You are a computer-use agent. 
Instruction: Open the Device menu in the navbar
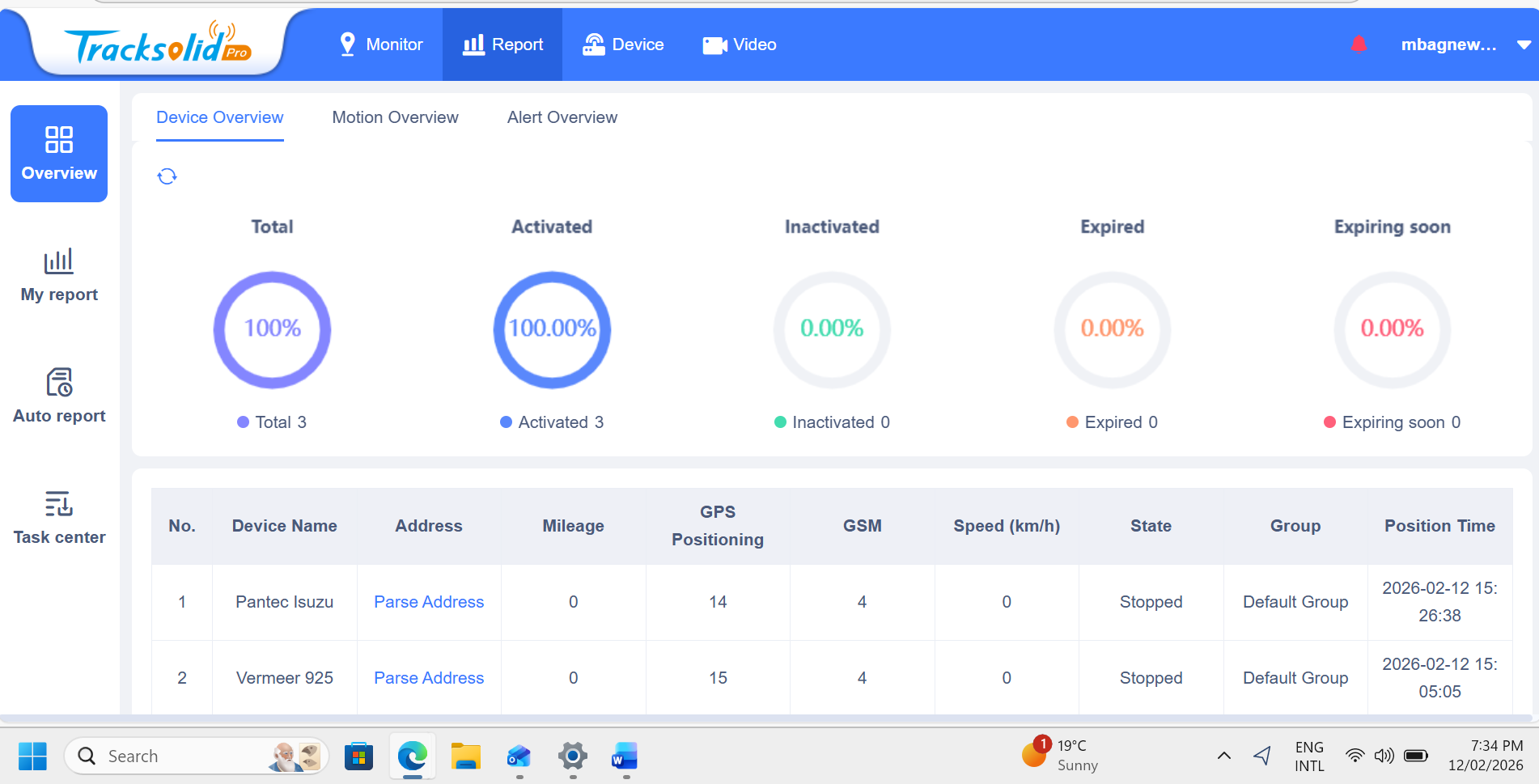click(x=623, y=44)
